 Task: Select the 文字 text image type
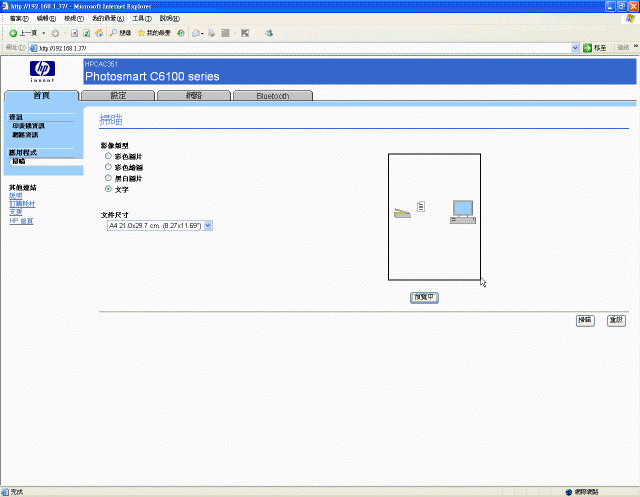click(108, 189)
